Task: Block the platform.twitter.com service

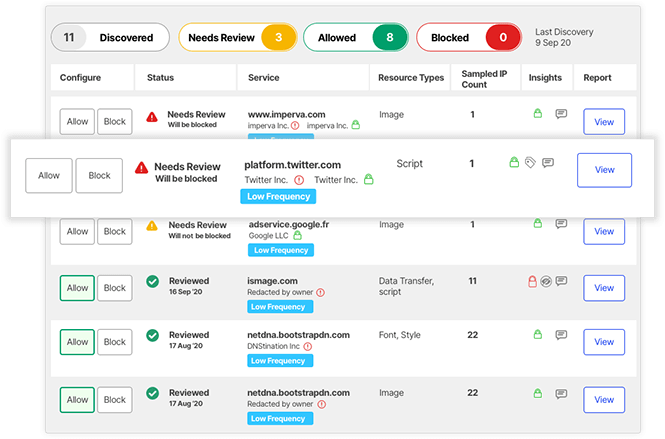Action: [99, 176]
